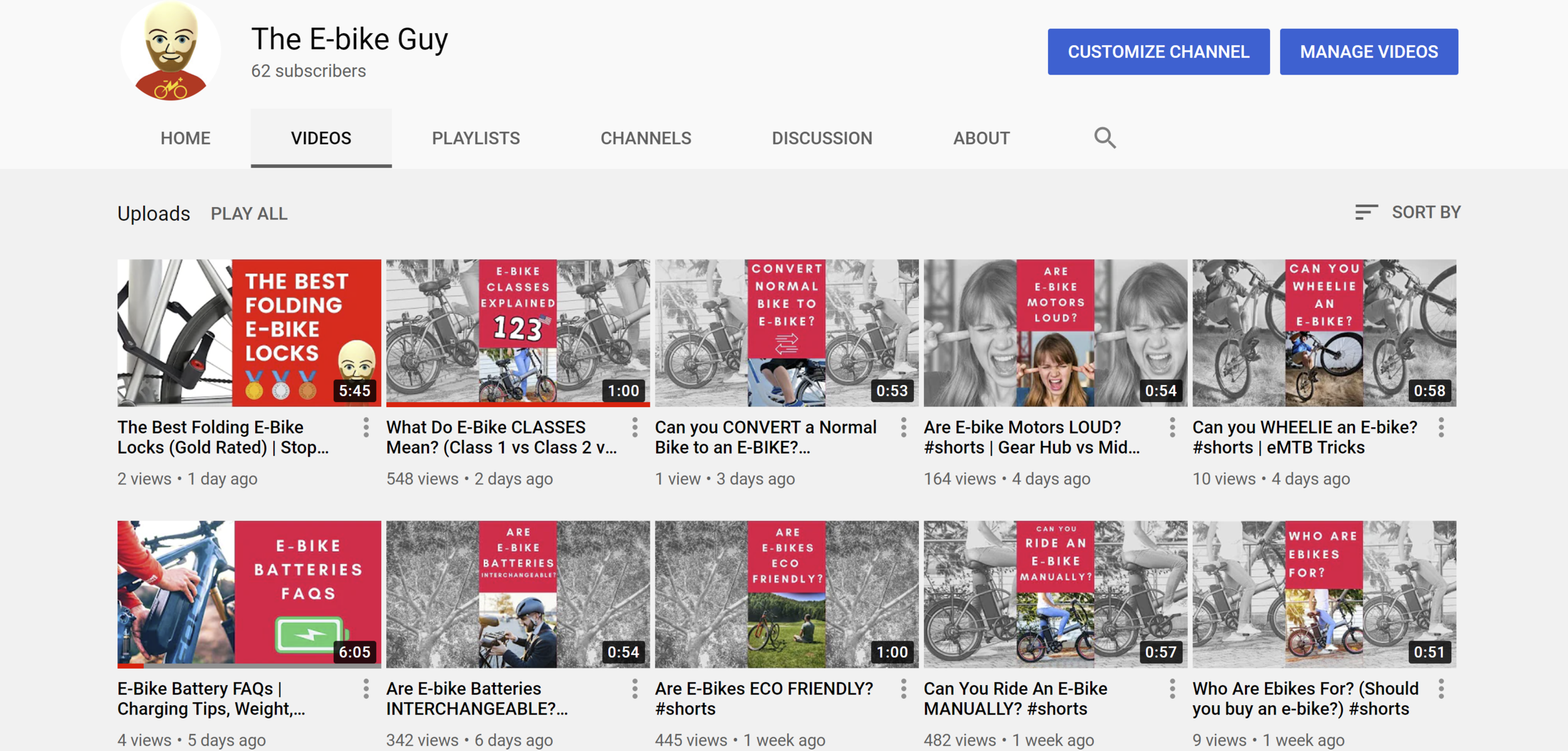Open options menu for E-bike Motors LOUD video
This screenshot has width=1568, height=751.
tap(1172, 428)
